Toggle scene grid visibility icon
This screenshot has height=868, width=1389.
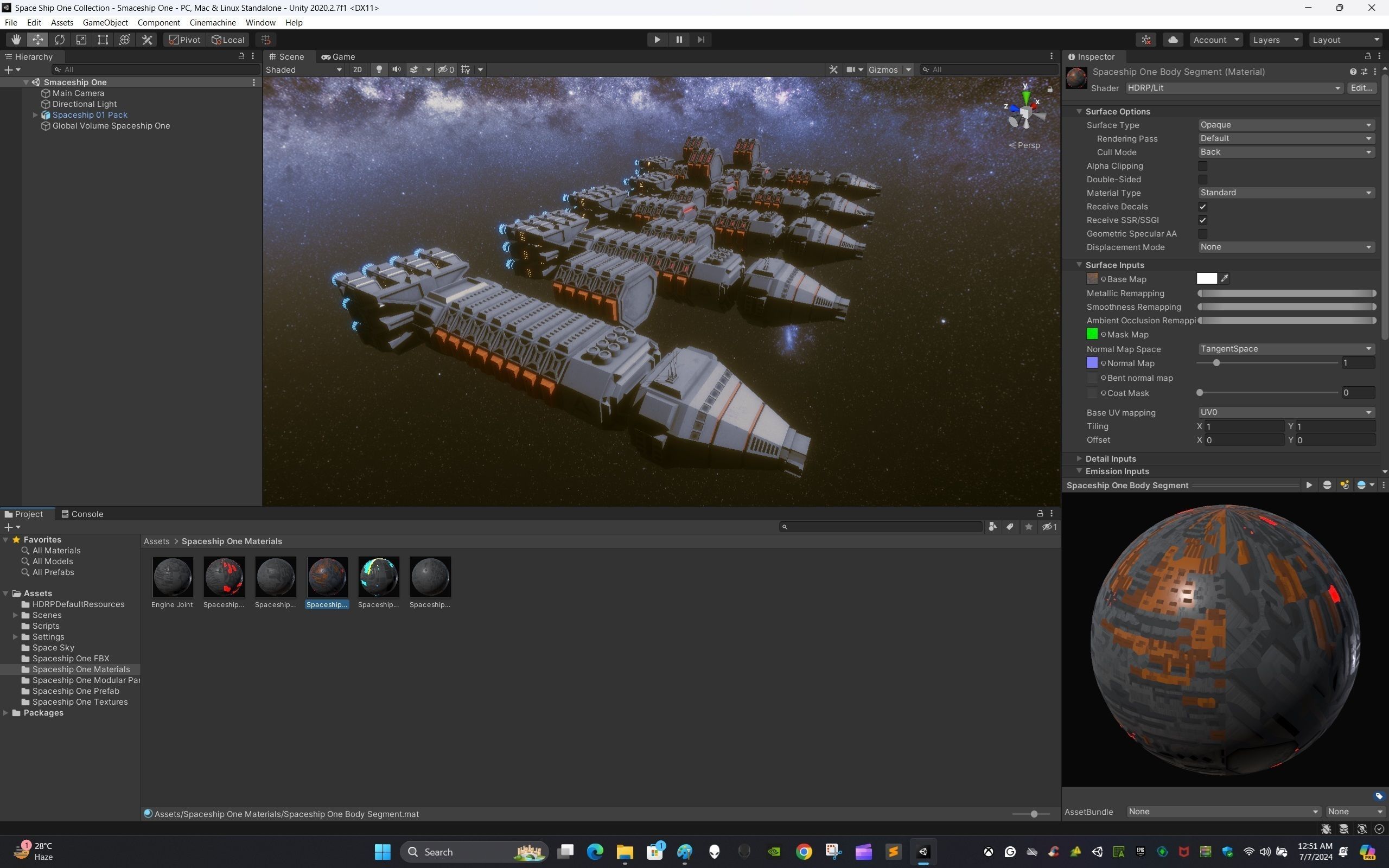466,69
